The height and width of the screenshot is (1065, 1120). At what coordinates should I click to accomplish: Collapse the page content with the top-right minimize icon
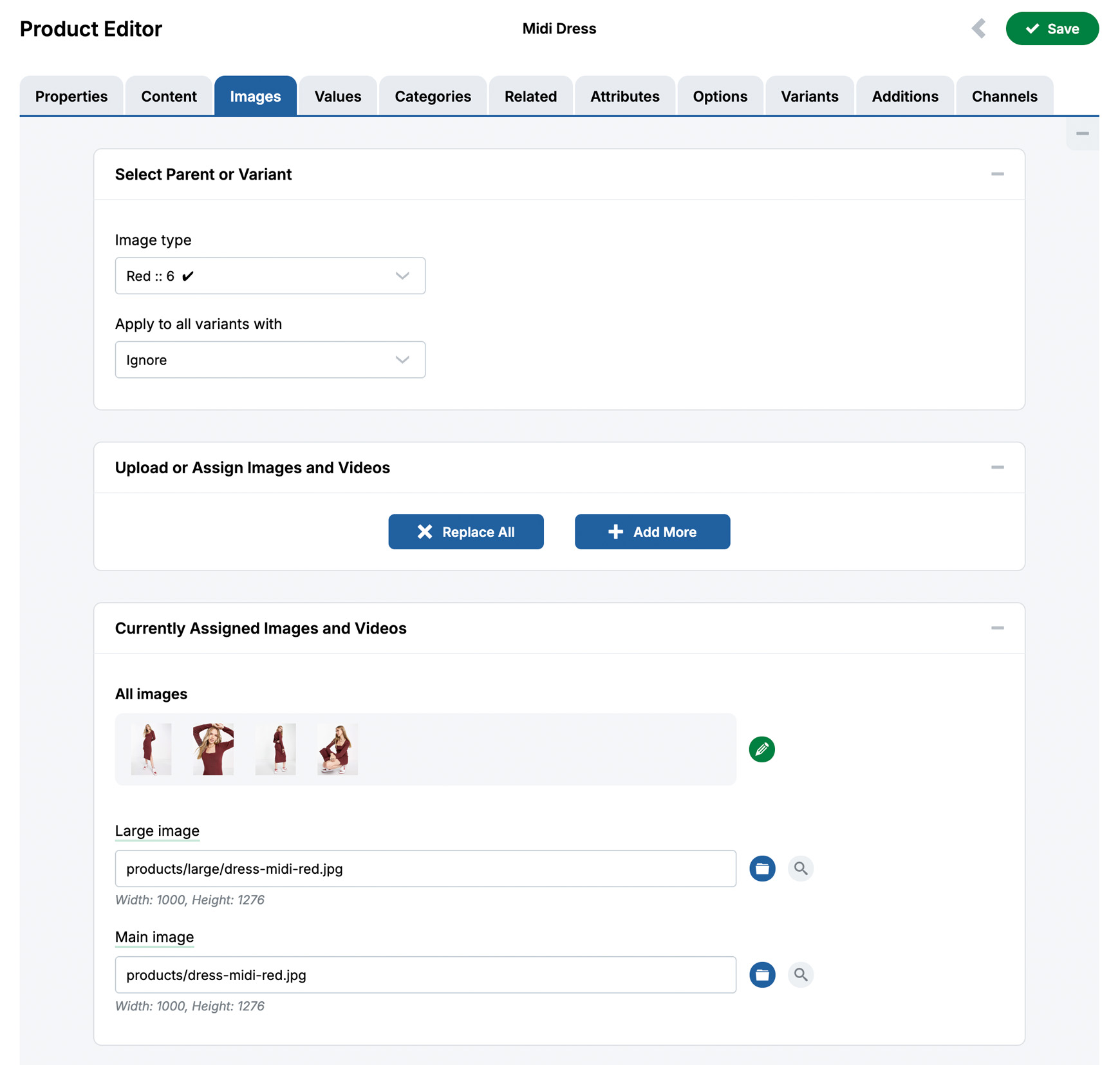1082,133
